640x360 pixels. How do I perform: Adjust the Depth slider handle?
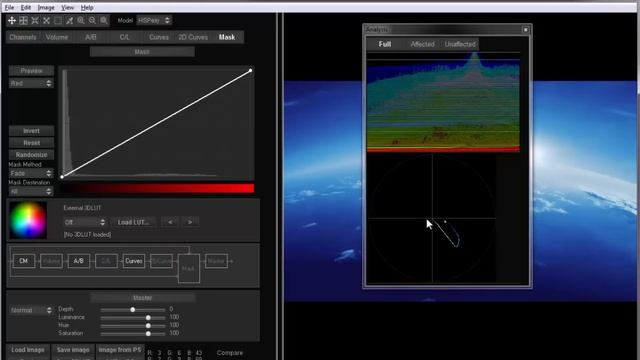click(x=133, y=310)
